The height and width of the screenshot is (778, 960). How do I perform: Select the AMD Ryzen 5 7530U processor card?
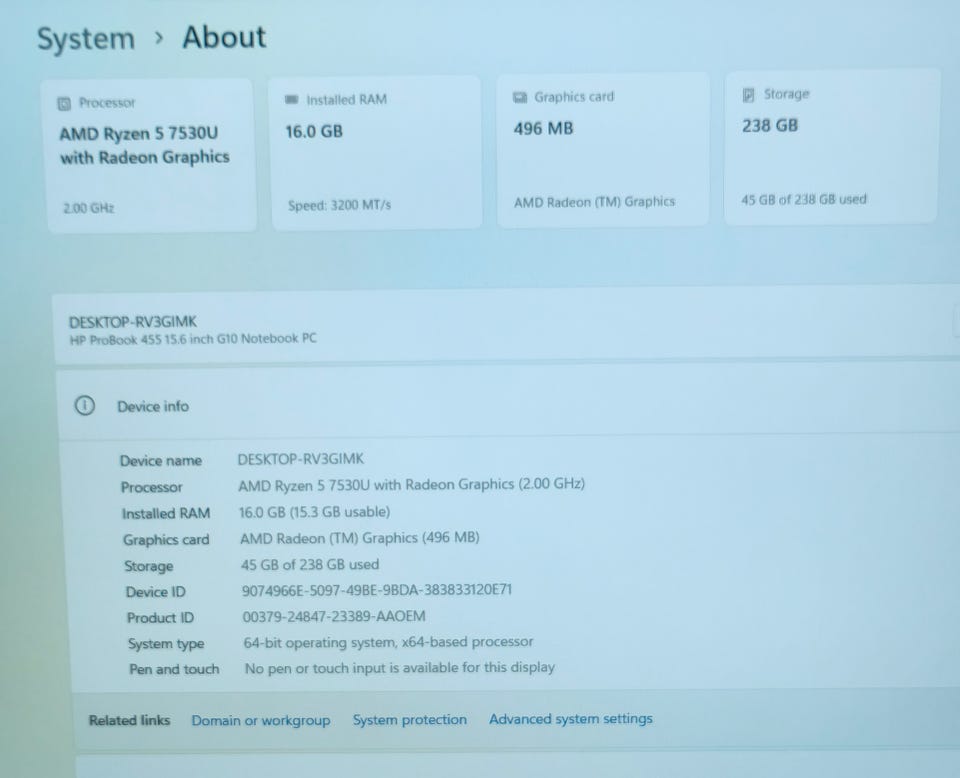(151, 155)
